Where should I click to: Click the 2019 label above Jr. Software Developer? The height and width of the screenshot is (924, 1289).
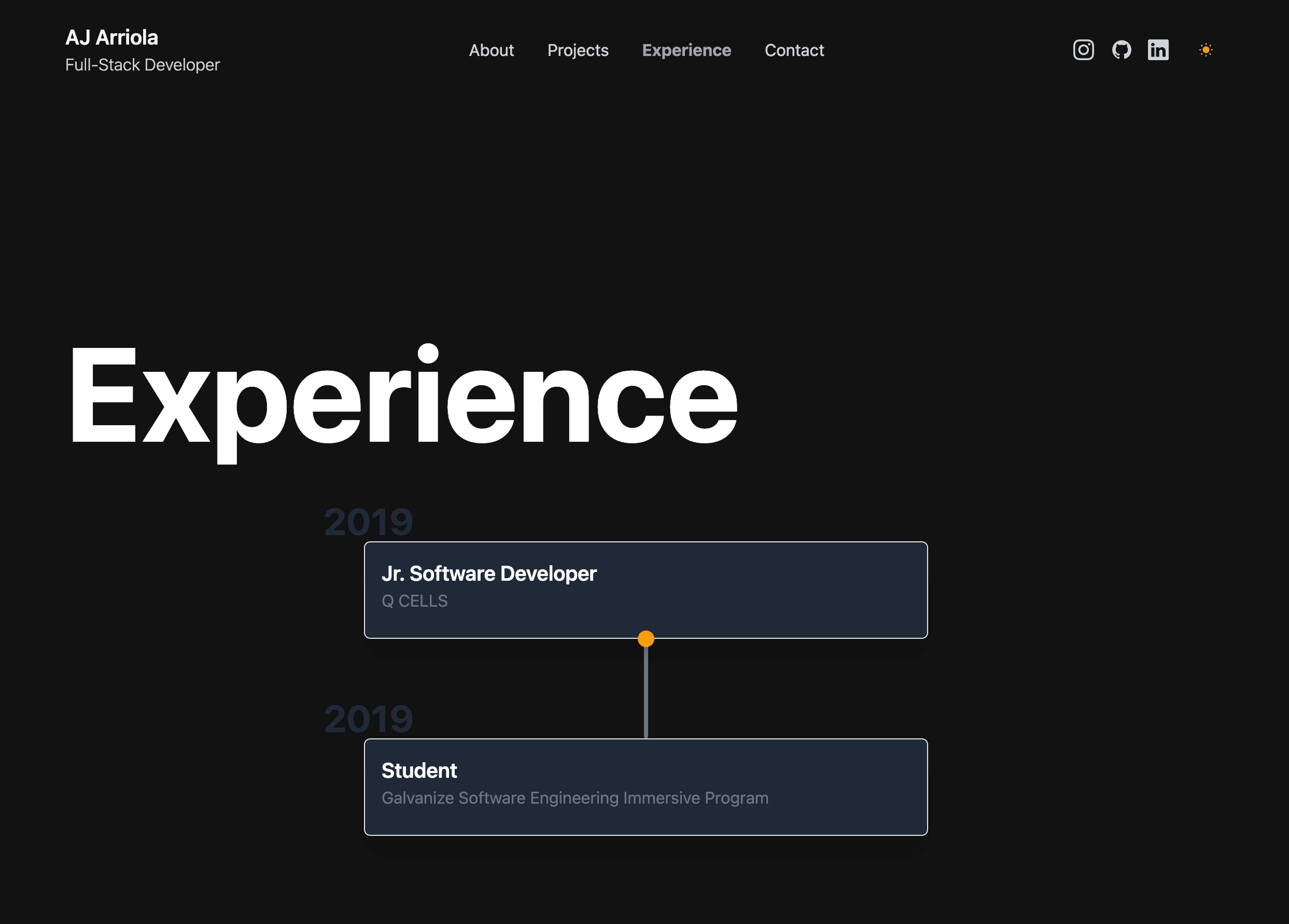coord(368,522)
